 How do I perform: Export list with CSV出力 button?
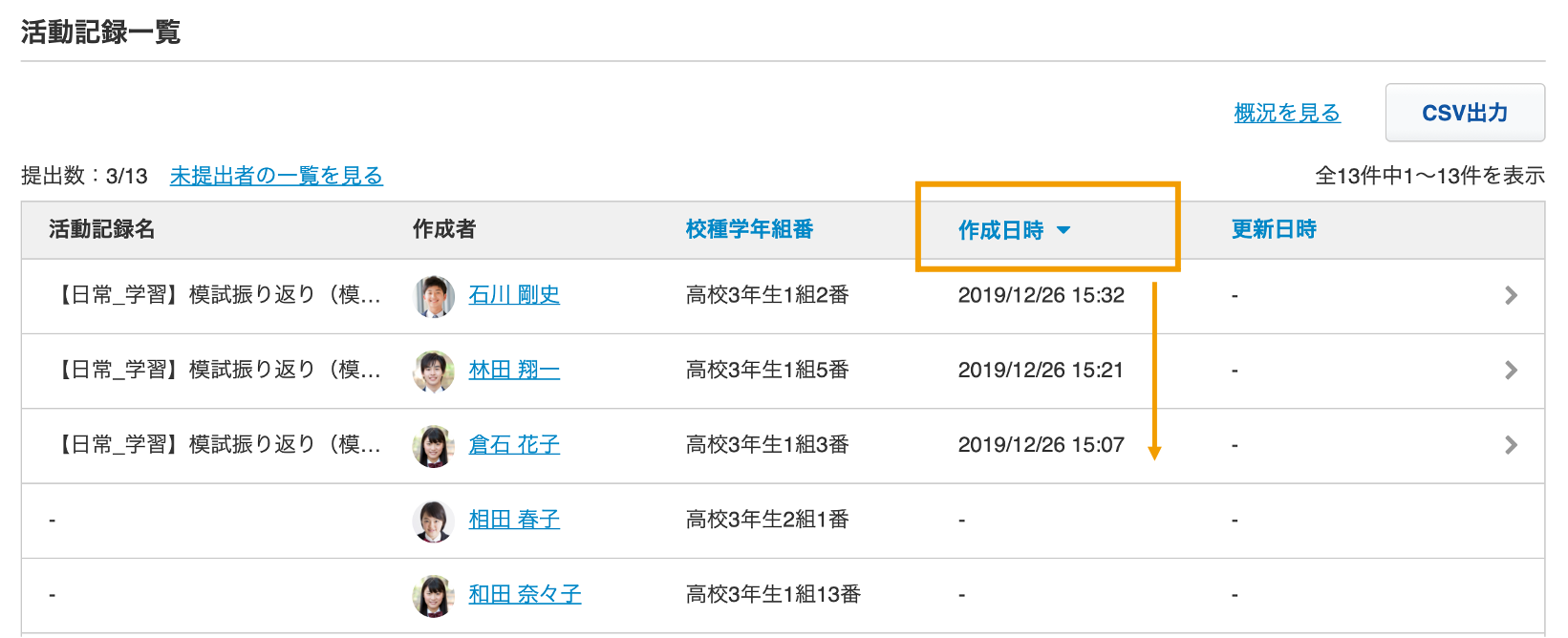1465,113
